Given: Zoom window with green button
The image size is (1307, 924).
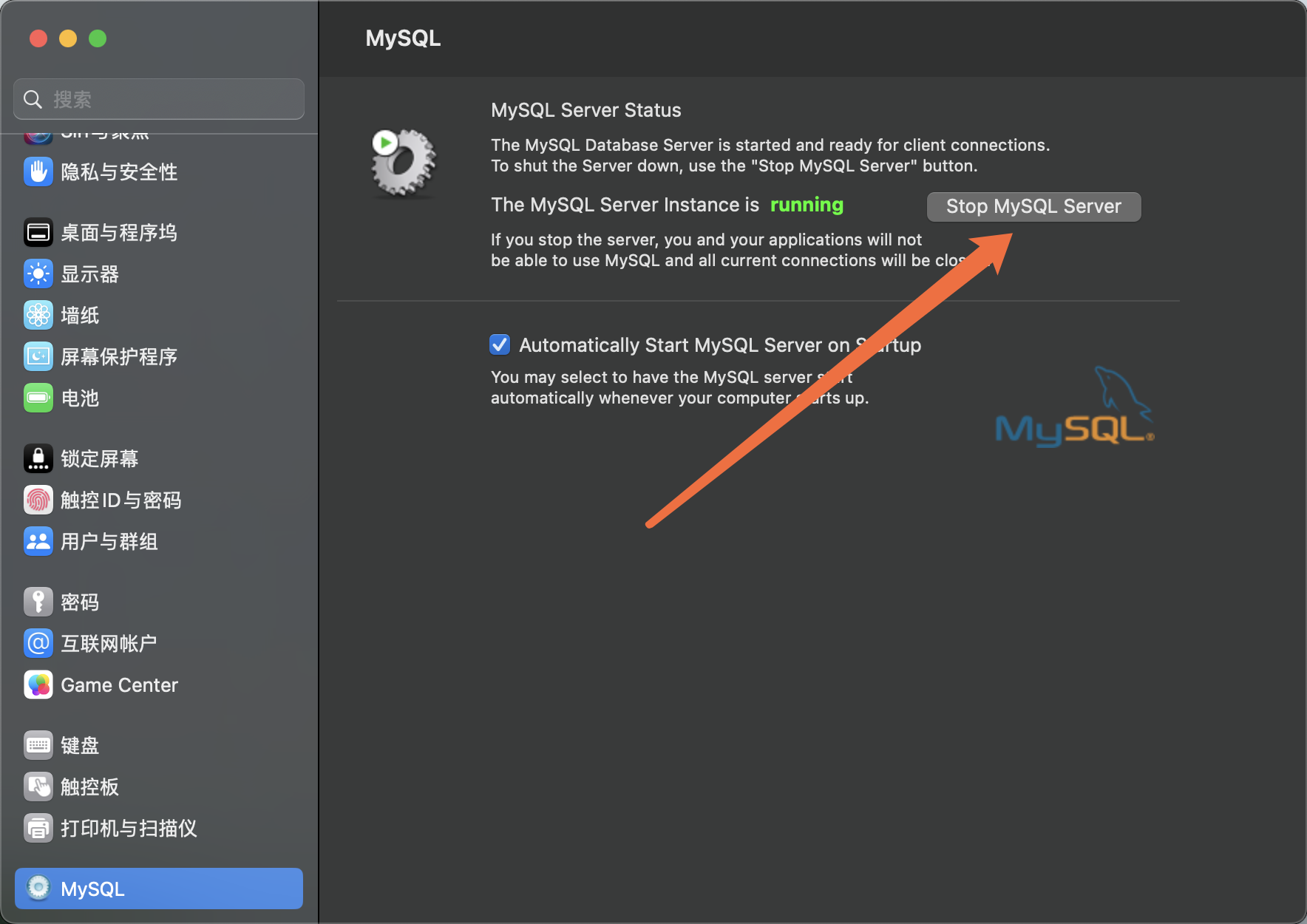Looking at the screenshot, I should click(98, 38).
